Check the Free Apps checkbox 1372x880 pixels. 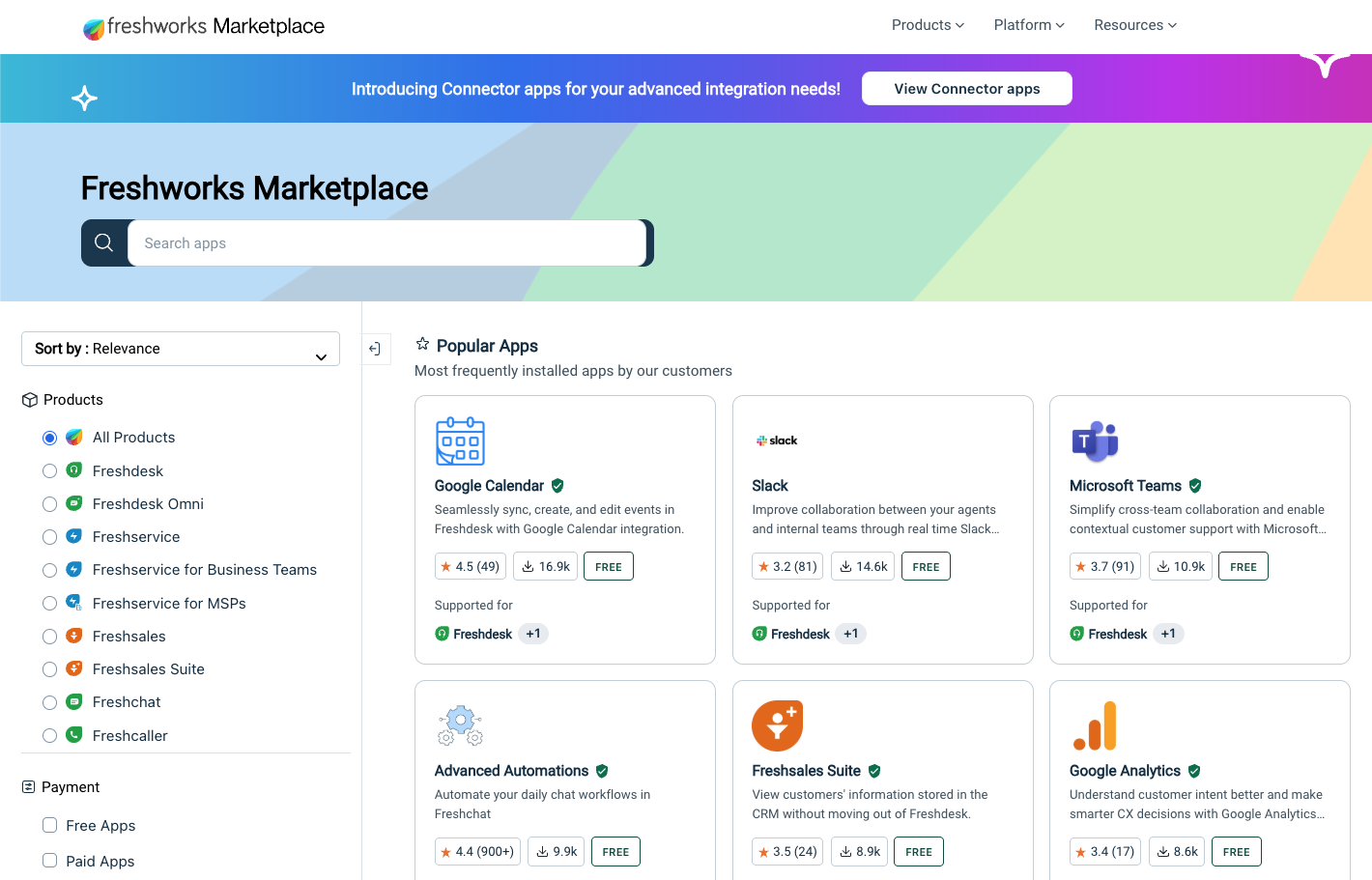point(49,825)
